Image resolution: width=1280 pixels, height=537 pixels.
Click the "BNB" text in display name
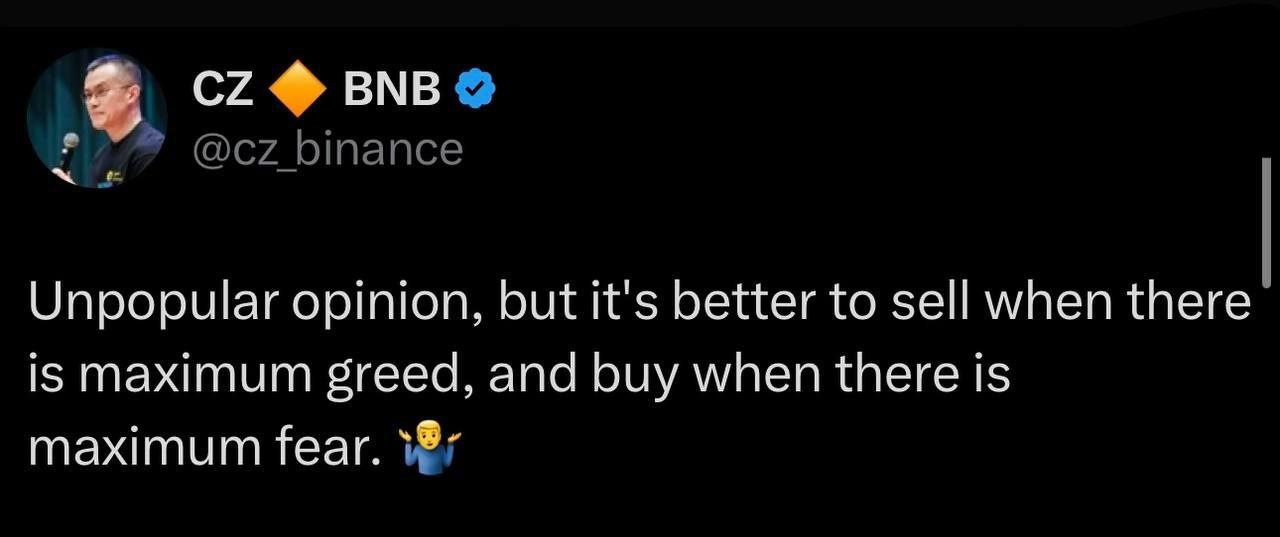tap(391, 91)
